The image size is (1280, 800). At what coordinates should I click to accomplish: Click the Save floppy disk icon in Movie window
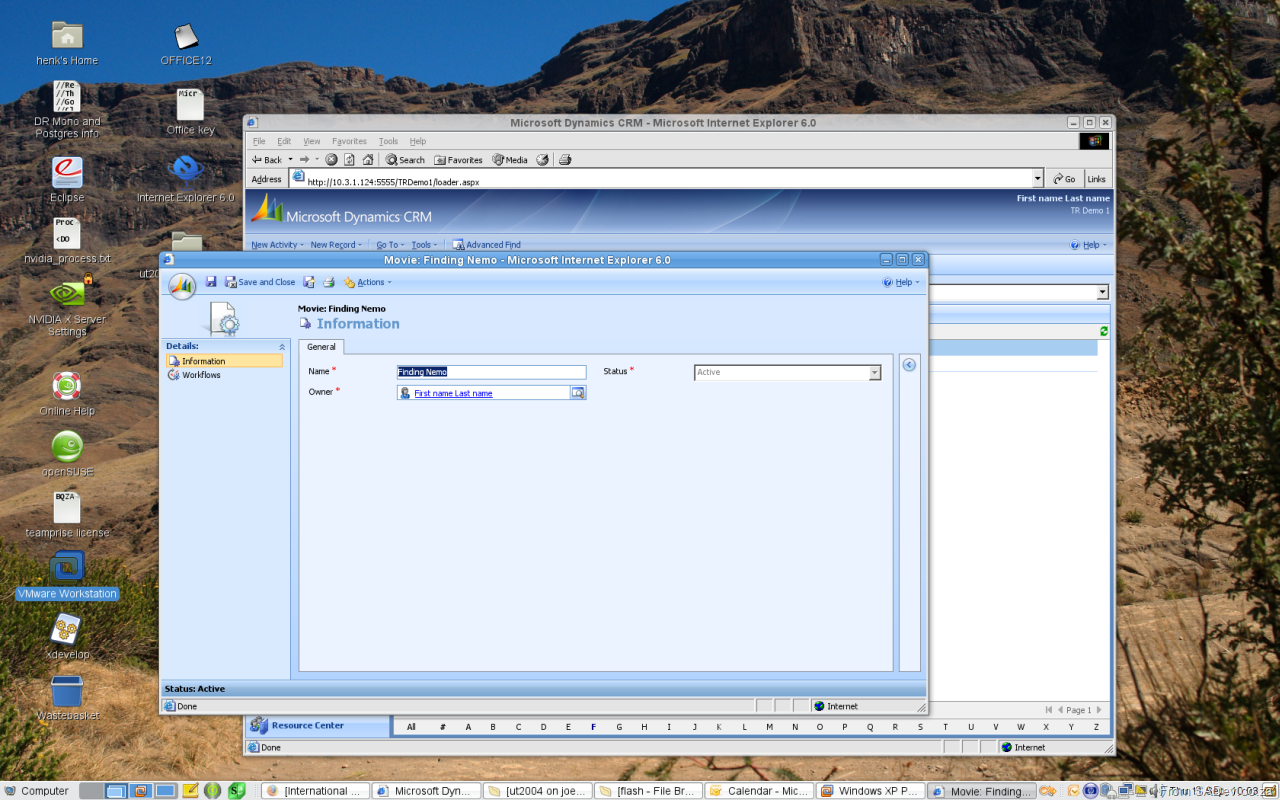pyautogui.click(x=211, y=282)
